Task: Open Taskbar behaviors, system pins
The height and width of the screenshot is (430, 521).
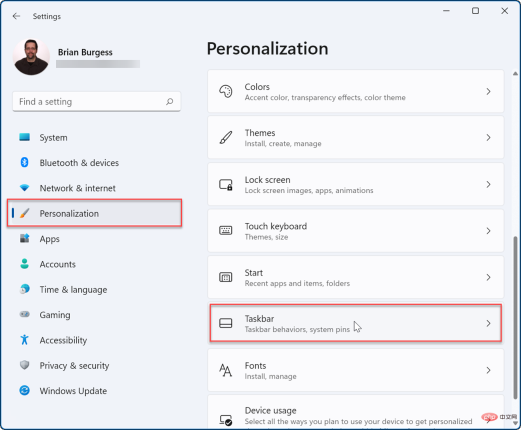Action: 356,323
